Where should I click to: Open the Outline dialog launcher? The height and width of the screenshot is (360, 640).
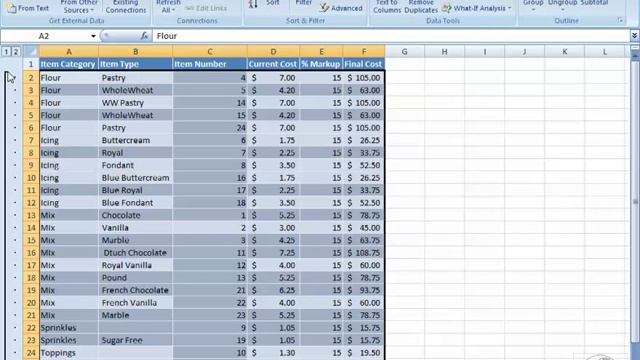620,20
